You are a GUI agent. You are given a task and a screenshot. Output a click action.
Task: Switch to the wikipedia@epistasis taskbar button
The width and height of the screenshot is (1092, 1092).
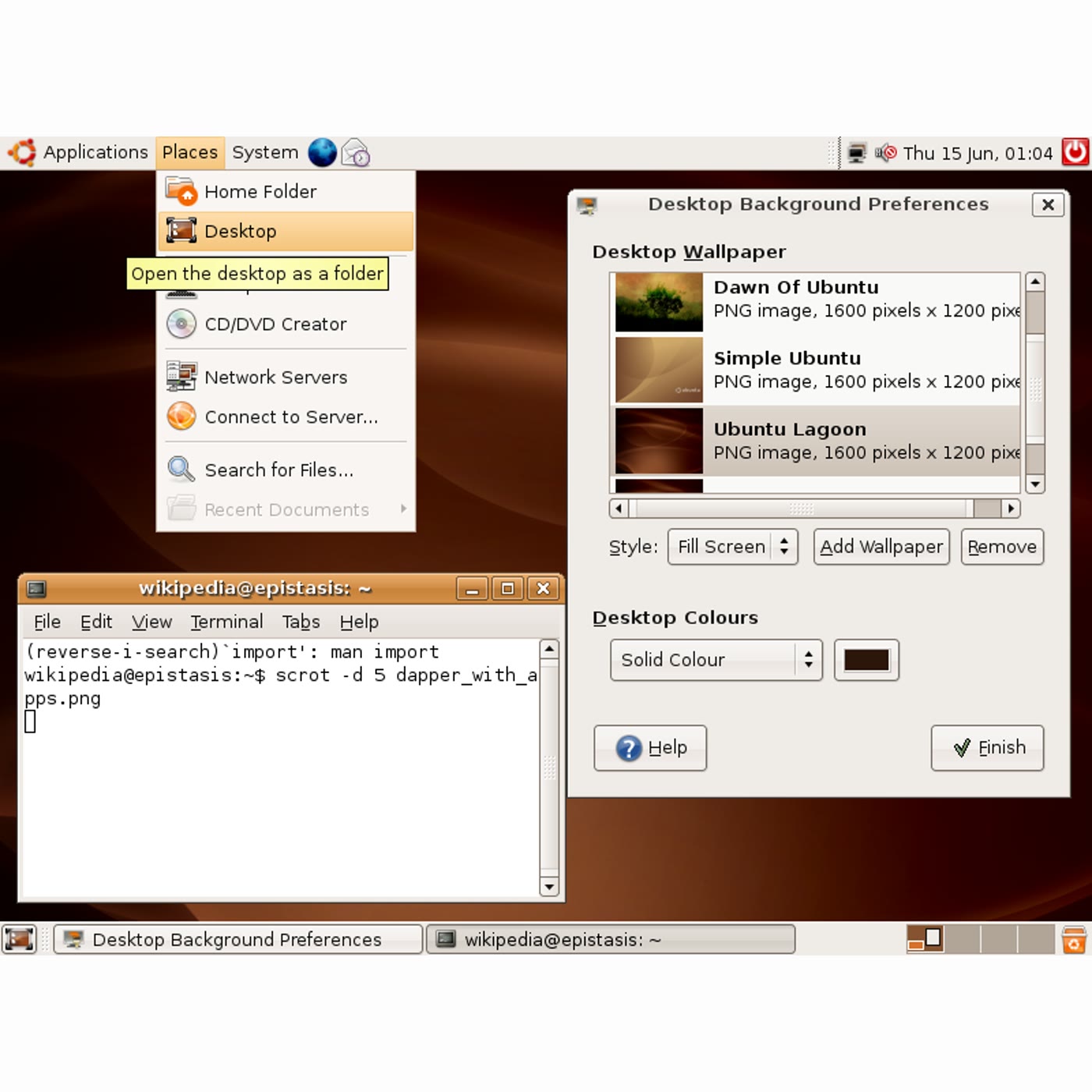pyautogui.click(x=611, y=939)
